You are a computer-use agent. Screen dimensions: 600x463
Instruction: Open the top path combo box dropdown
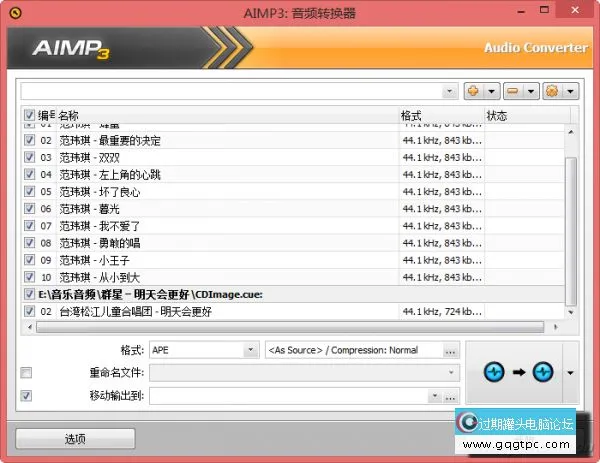[450, 91]
